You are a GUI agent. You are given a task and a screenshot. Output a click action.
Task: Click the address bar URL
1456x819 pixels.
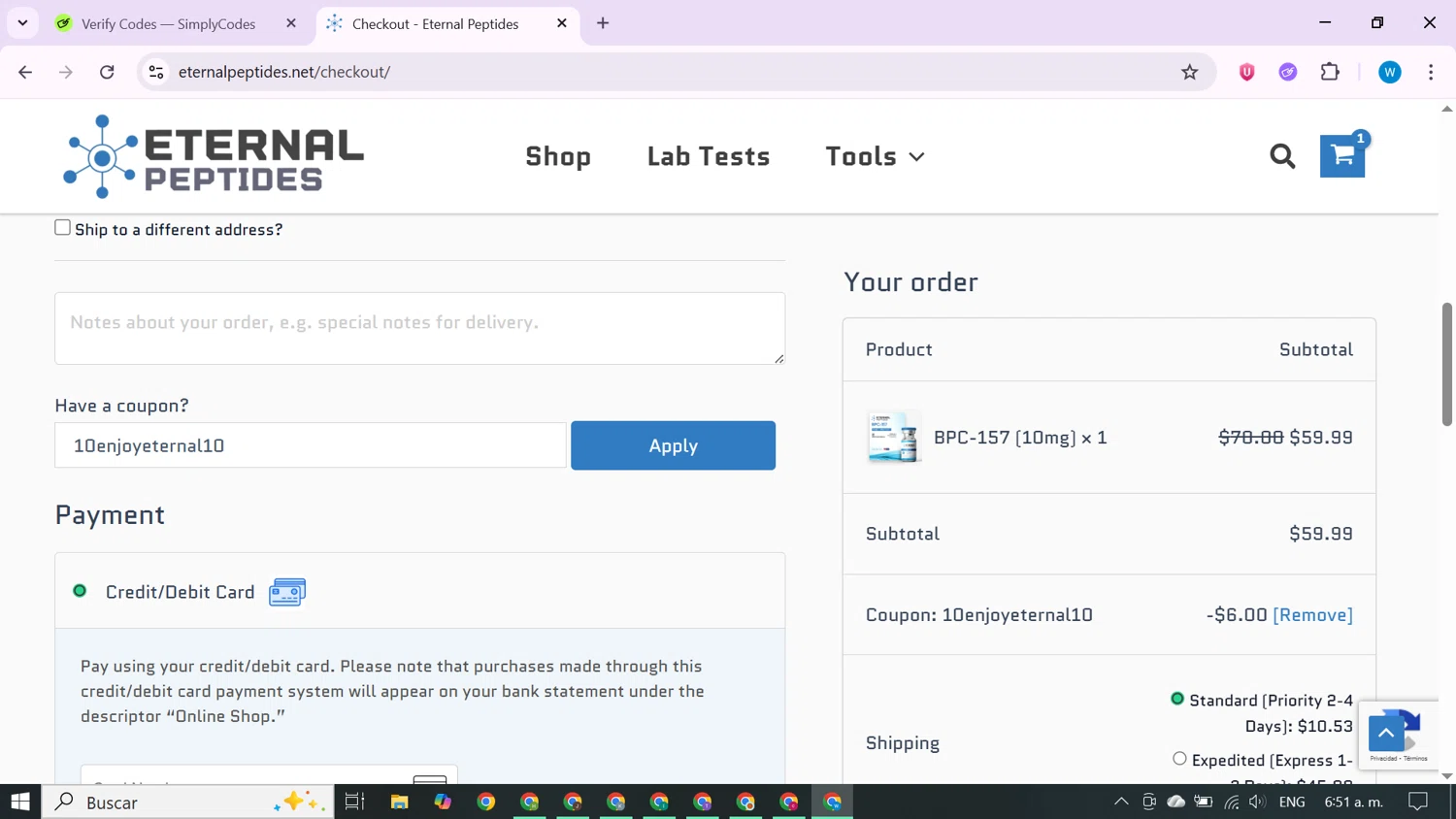click(284, 72)
